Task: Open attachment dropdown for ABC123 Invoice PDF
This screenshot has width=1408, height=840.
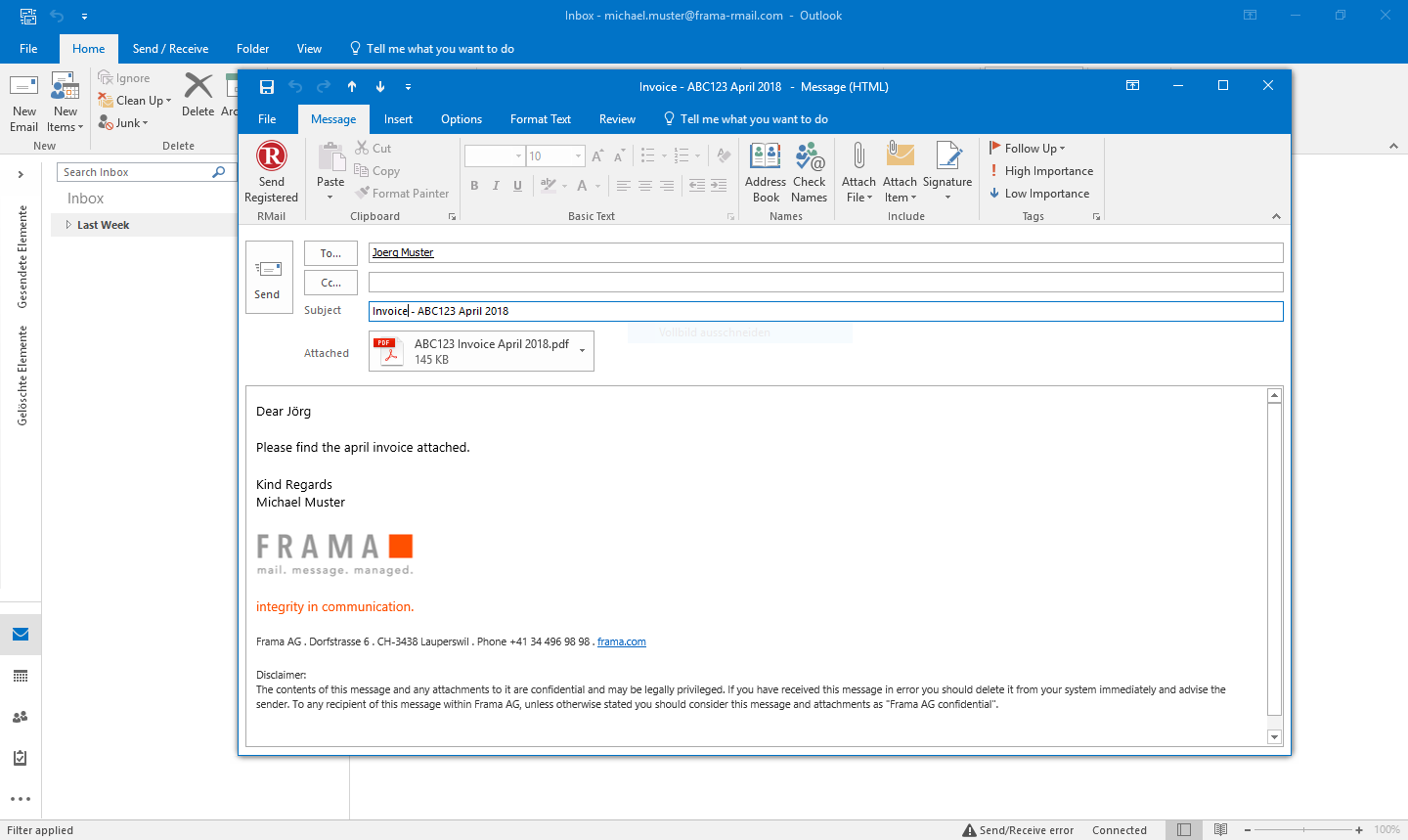Action: click(x=583, y=351)
